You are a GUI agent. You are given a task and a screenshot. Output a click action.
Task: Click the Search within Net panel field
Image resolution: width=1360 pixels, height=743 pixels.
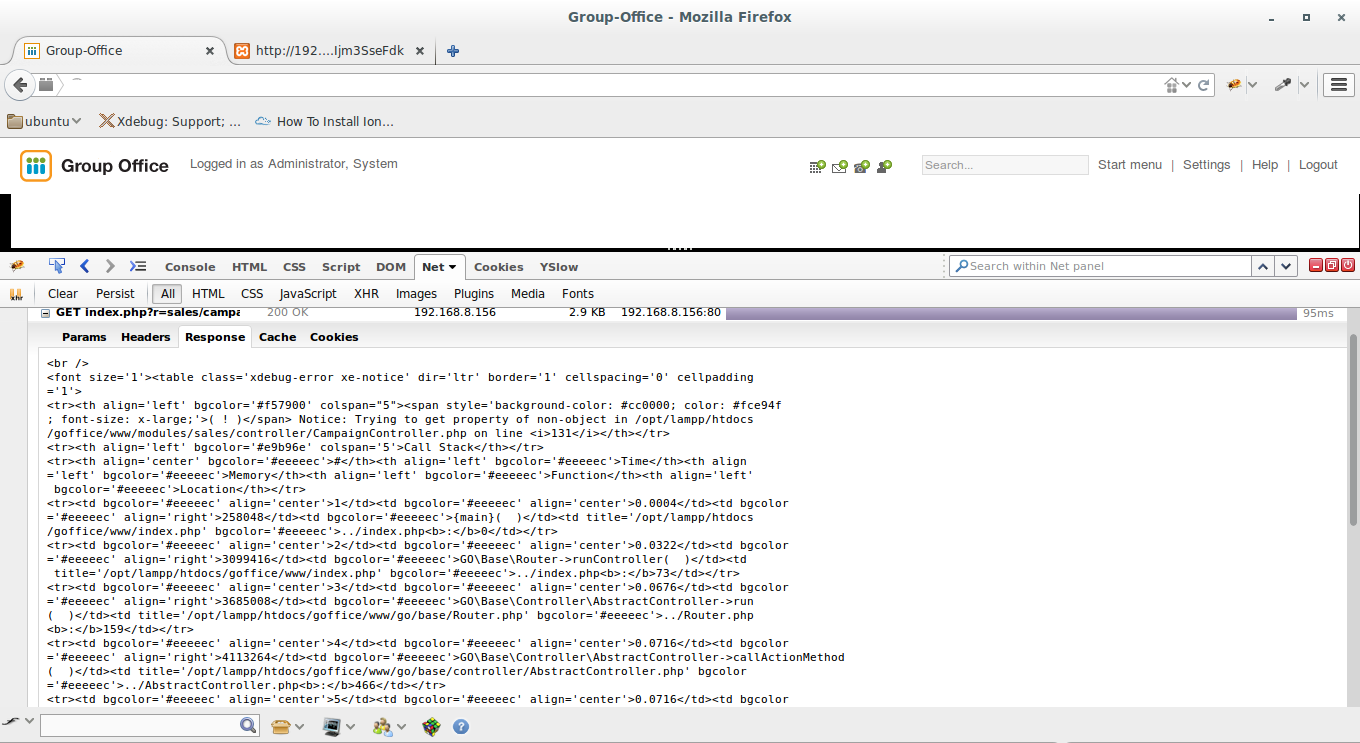point(1100,266)
